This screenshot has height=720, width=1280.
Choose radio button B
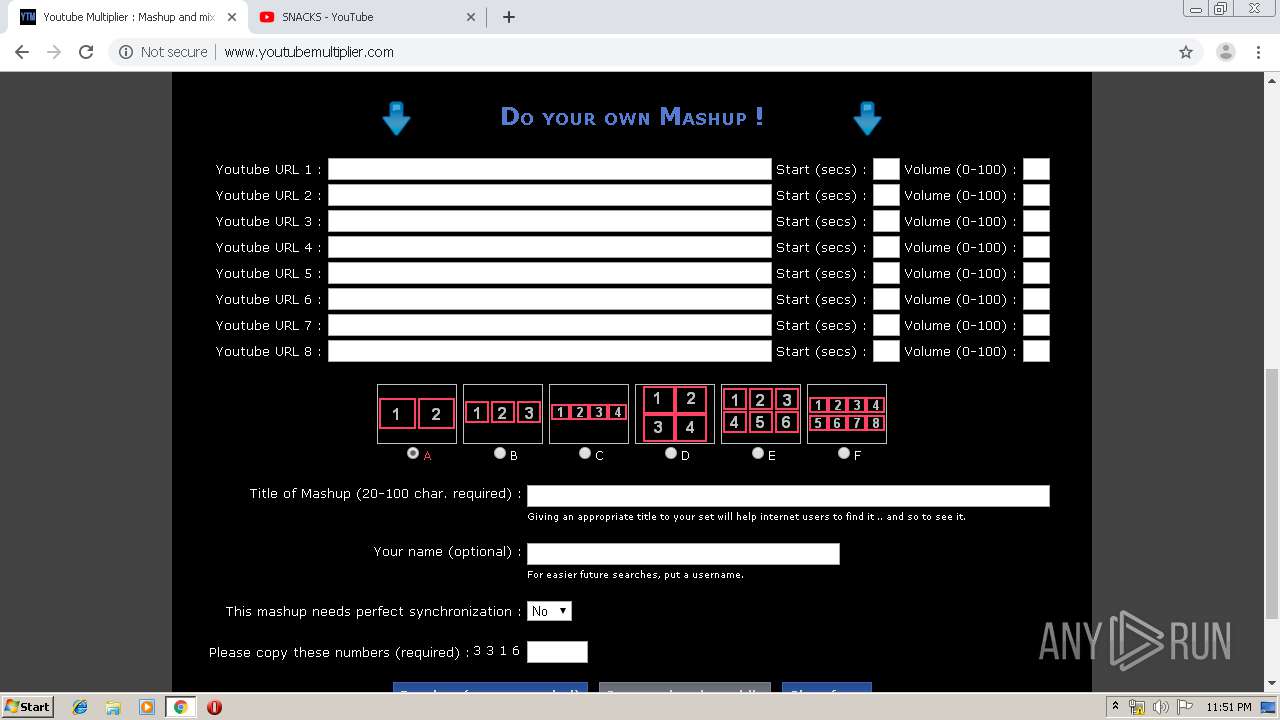pyautogui.click(x=500, y=453)
